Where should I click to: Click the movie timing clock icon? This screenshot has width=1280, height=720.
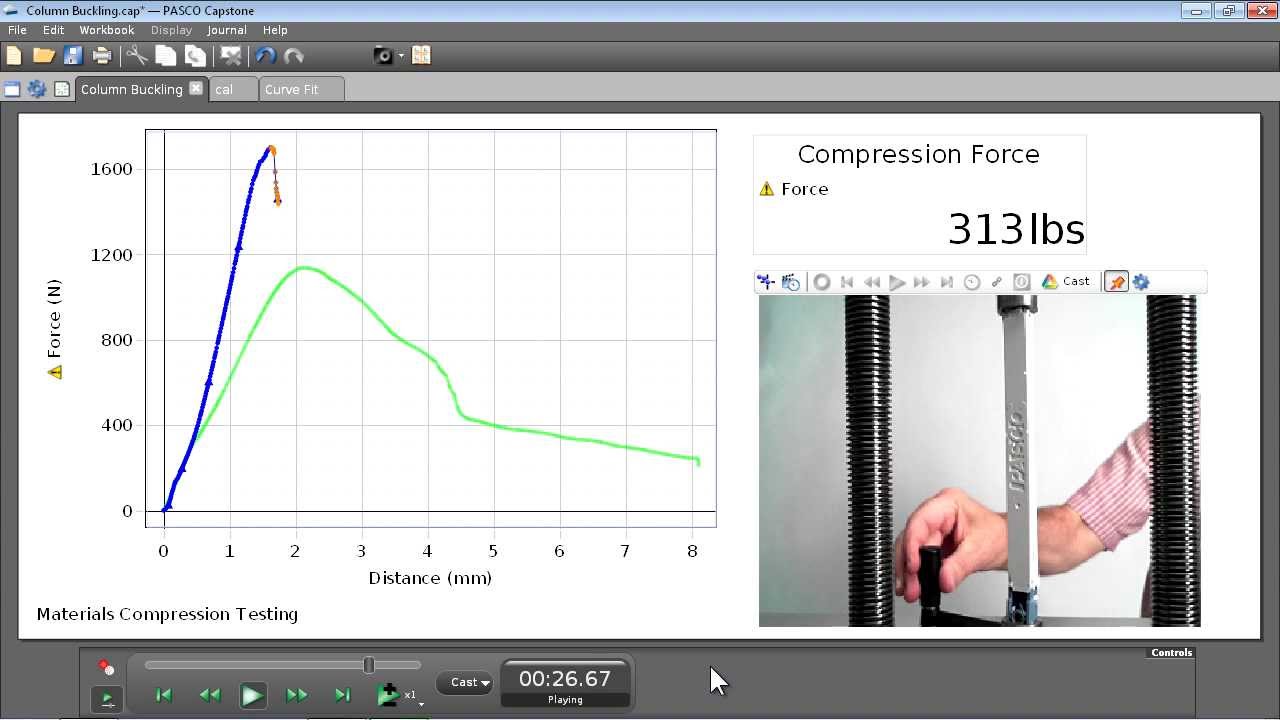[x=791, y=282]
